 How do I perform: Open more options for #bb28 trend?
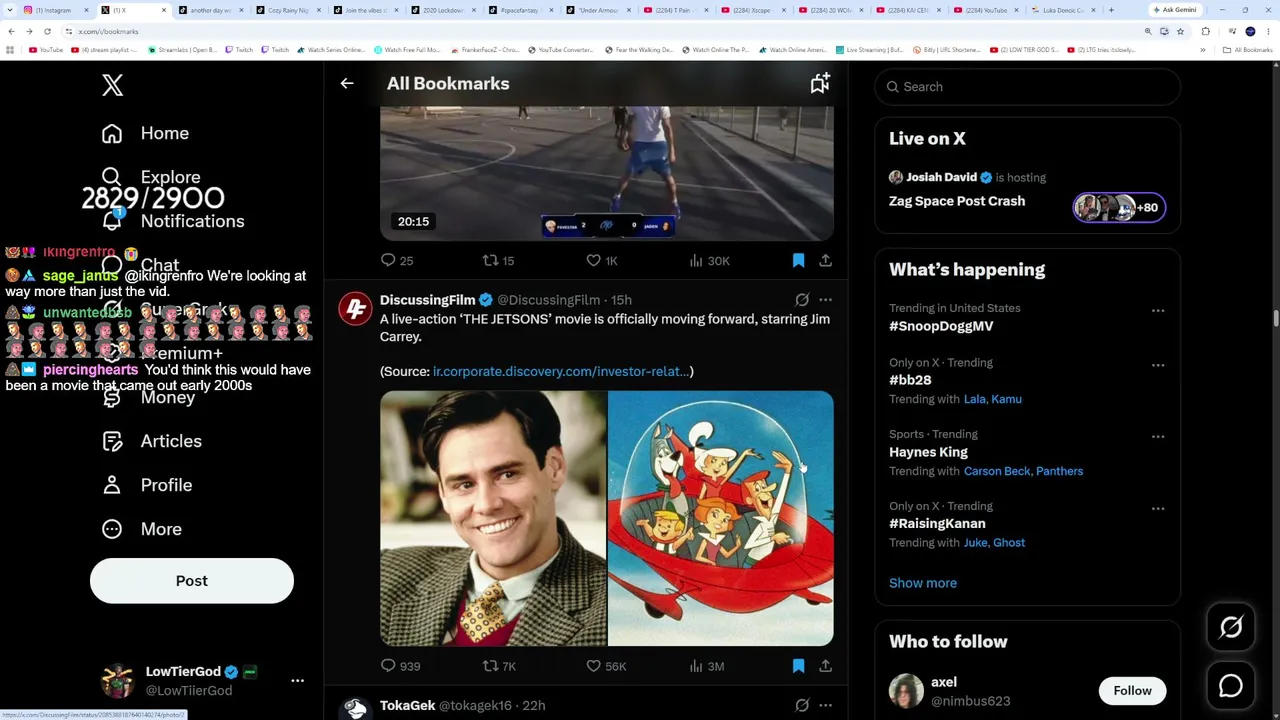point(1158,365)
